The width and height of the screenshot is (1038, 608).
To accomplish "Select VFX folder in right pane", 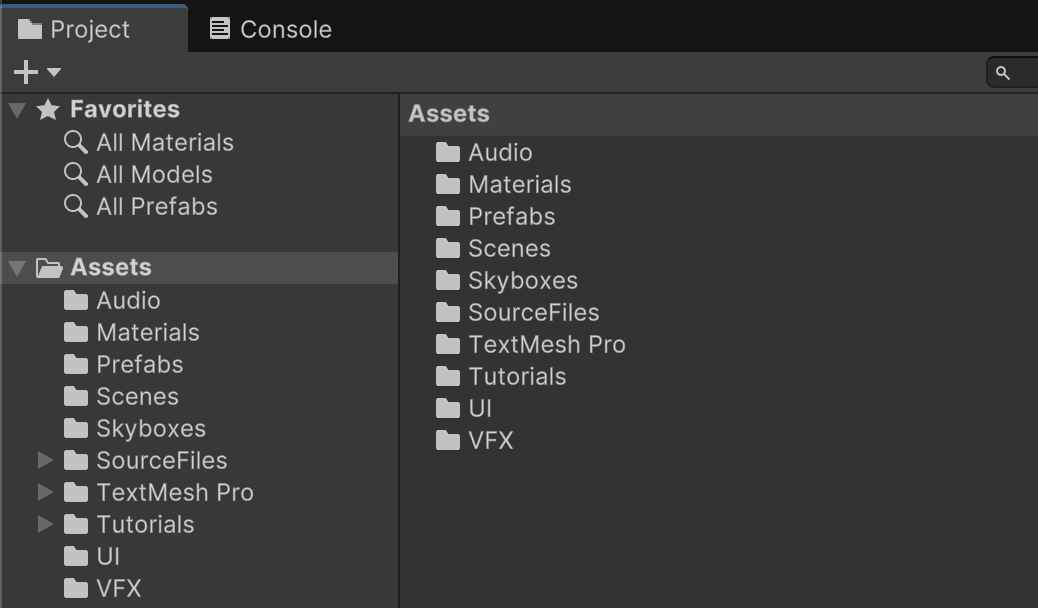I will click(474, 440).
